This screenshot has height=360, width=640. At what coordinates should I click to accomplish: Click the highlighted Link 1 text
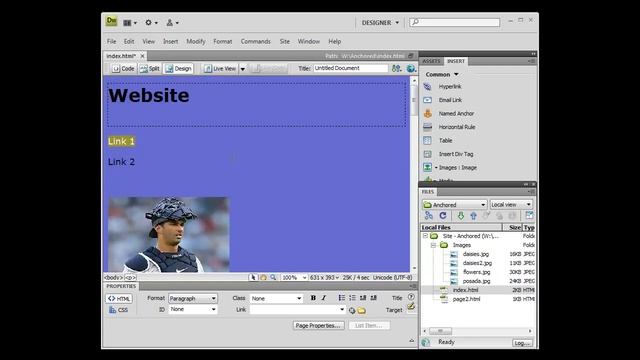click(x=121, y=141)
